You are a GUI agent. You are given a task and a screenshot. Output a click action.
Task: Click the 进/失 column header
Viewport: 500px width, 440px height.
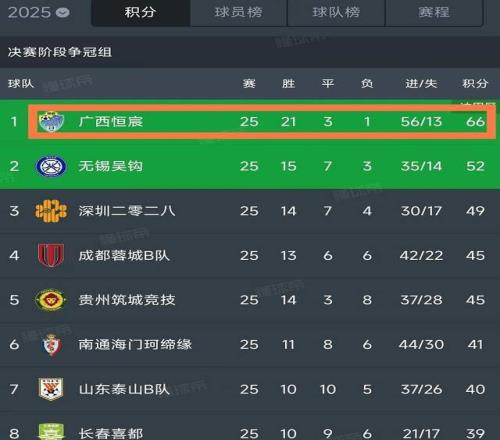(x=421, y=83)
